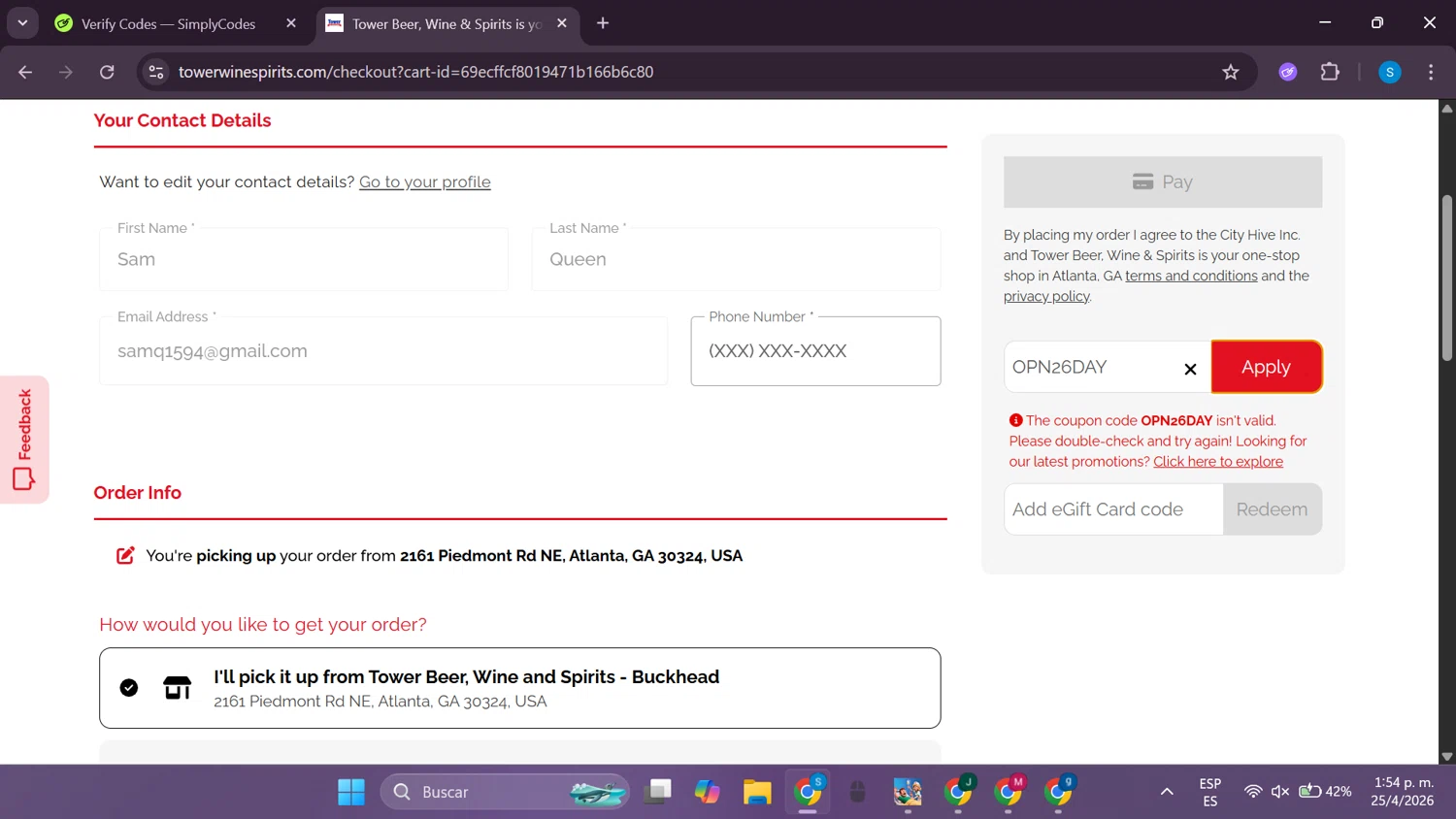Close the Tower Beer, Wine & Spirits tab
Image resolution: width=1456 pixels, height=819 pixels.
click(x=562, y=23)
